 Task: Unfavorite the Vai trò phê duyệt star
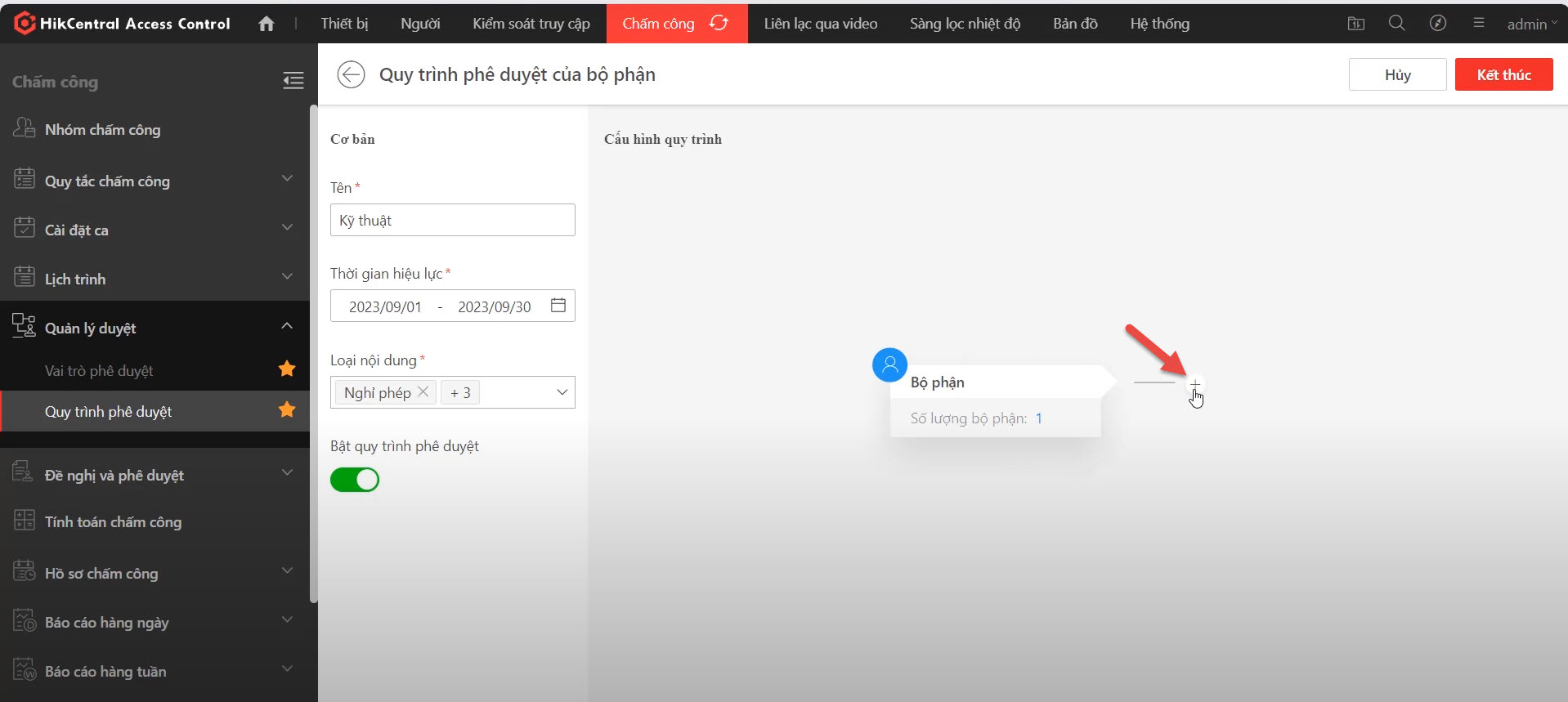coord(287,369)
